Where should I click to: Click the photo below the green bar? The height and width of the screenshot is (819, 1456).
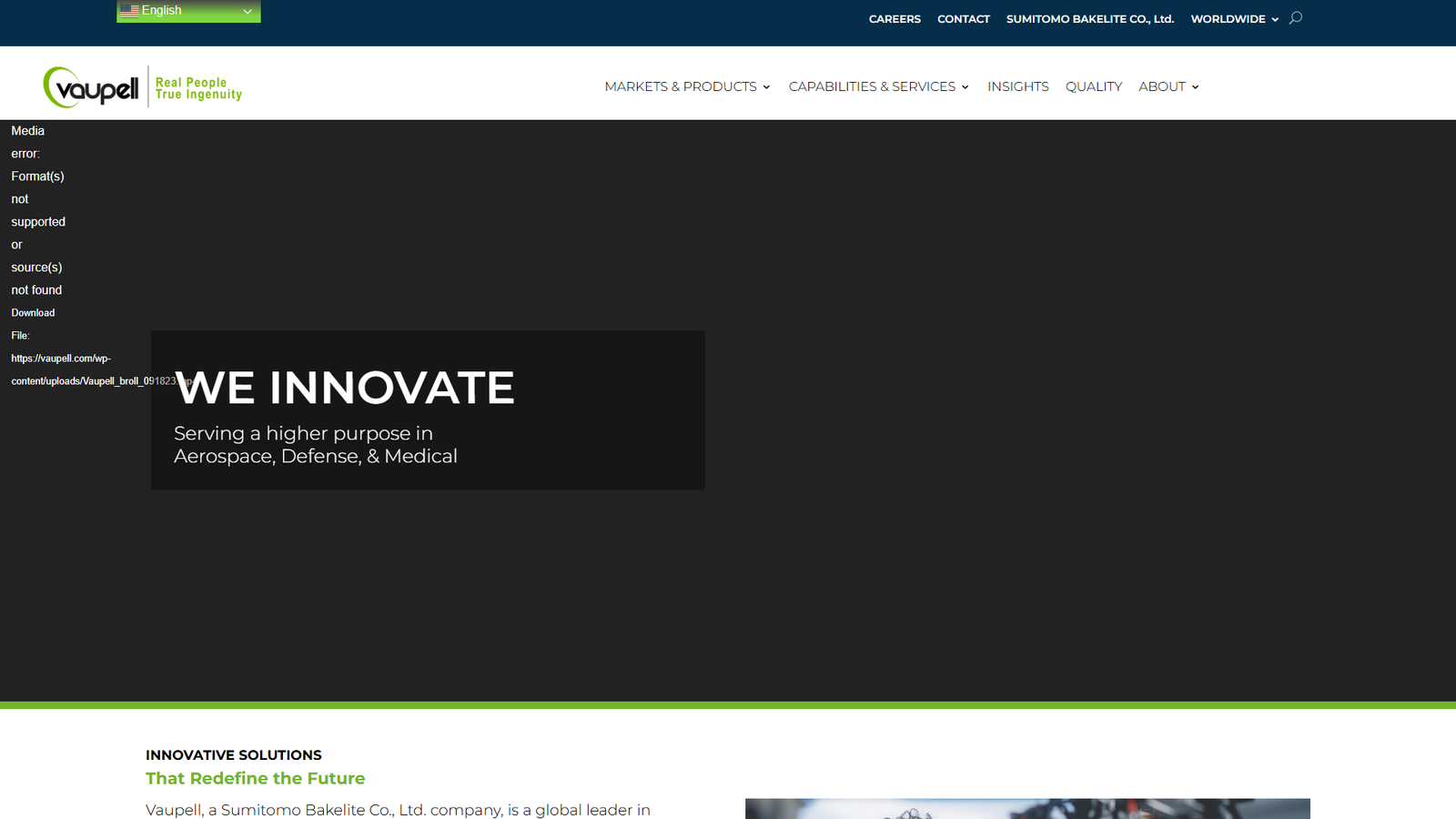click(x=1026, y=808)
